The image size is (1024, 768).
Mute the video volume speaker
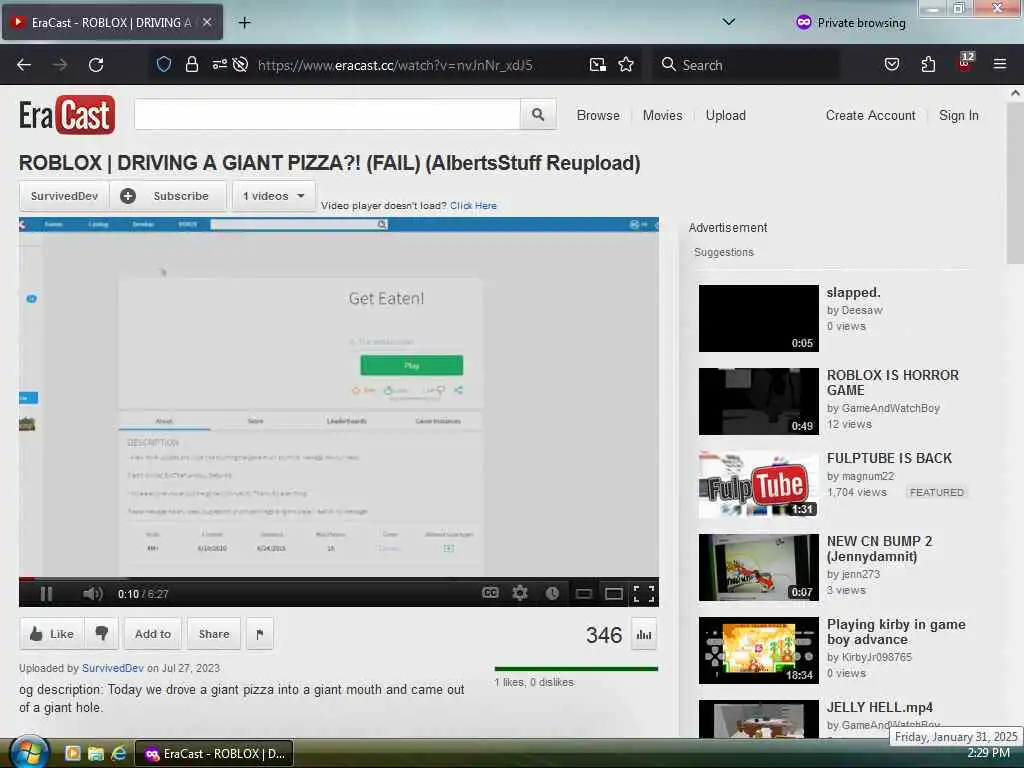point(93,594)
